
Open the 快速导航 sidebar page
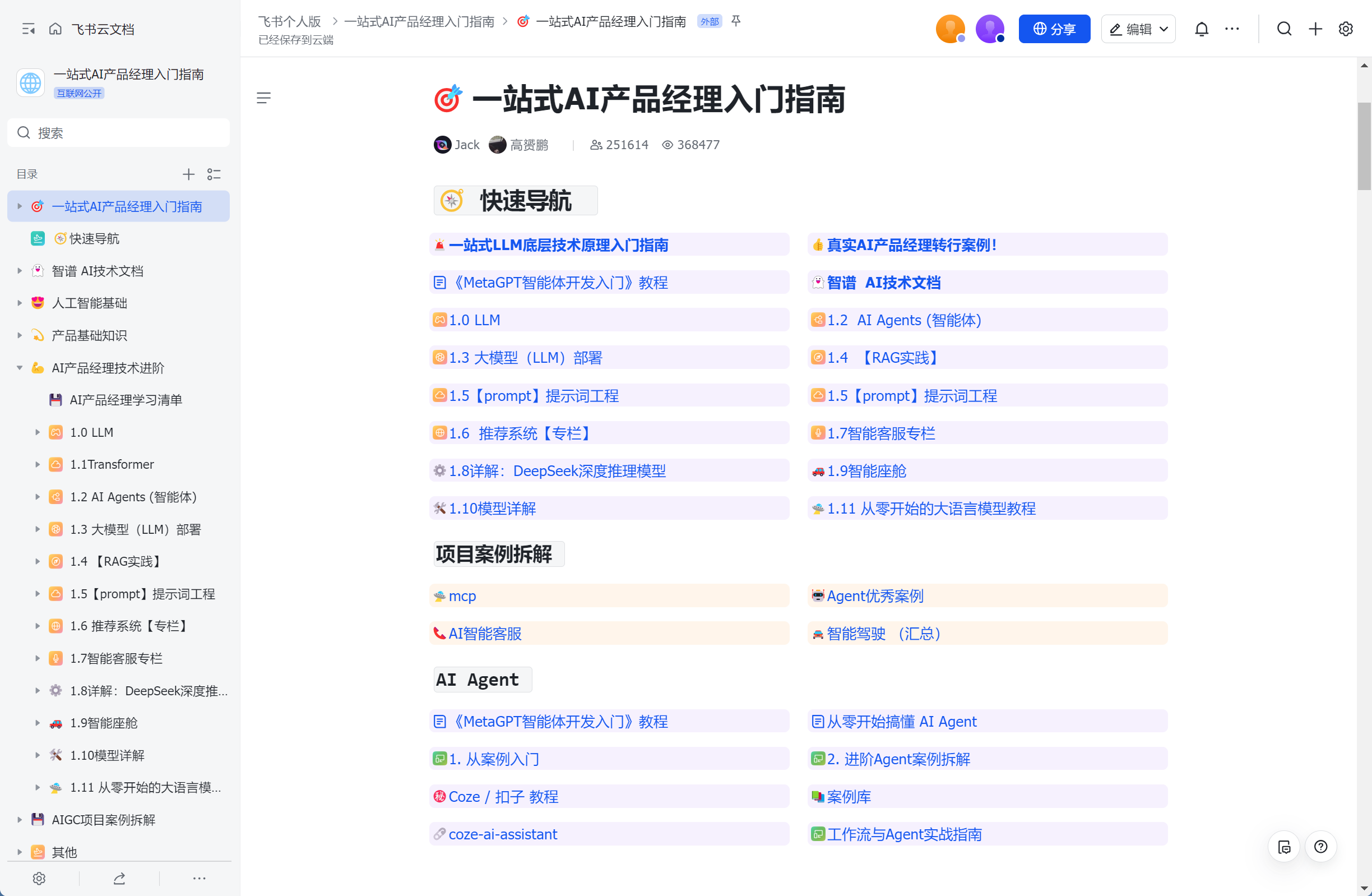94,239
